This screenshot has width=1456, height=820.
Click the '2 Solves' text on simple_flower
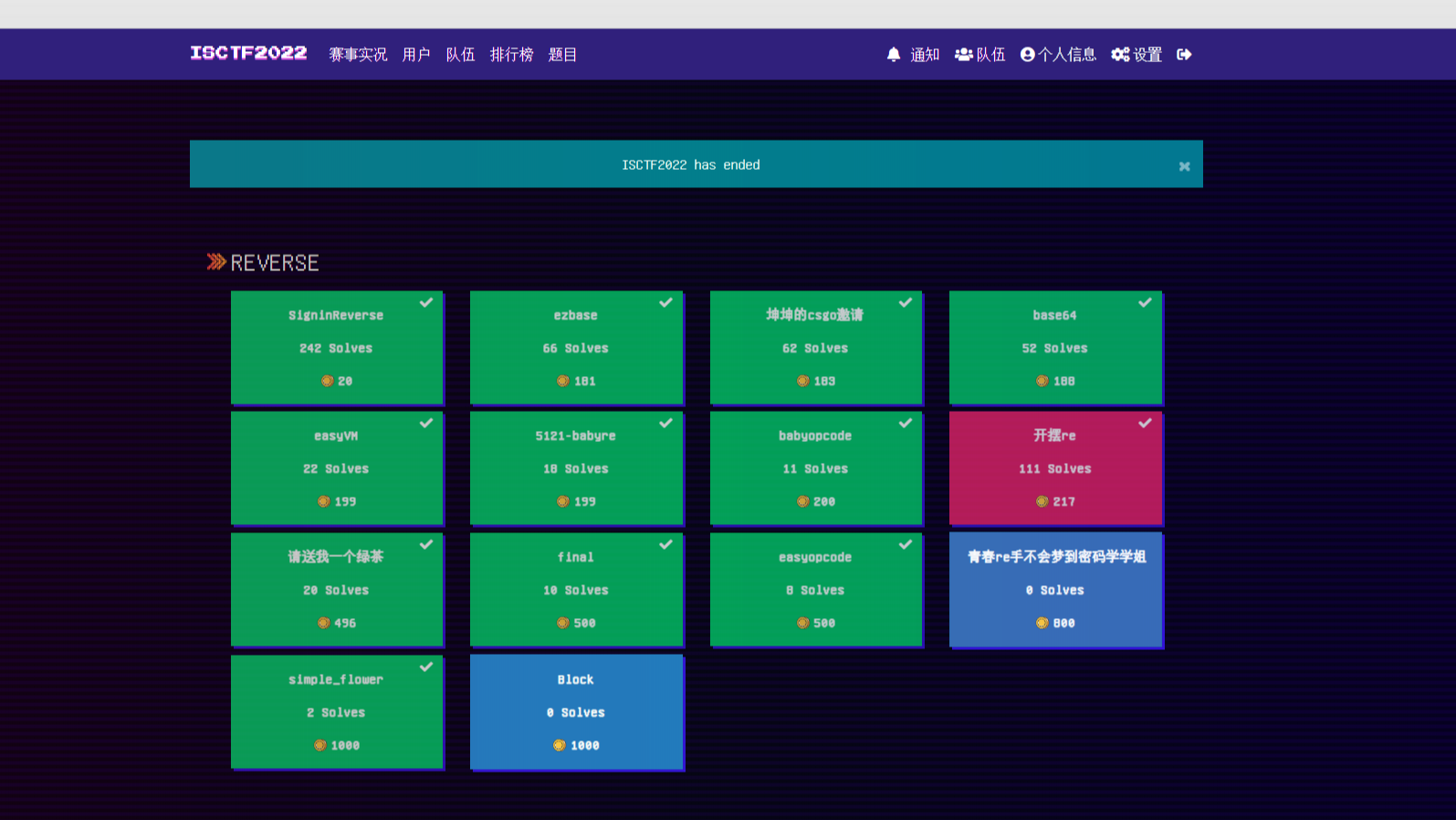(x=336, y=712)
